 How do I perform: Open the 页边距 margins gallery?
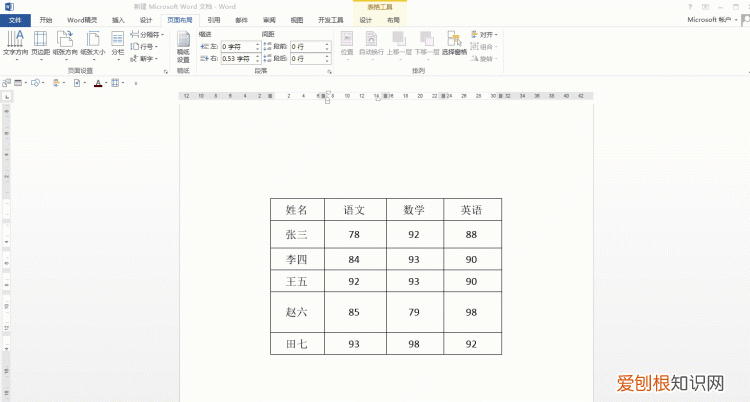(x=41, y=45)
